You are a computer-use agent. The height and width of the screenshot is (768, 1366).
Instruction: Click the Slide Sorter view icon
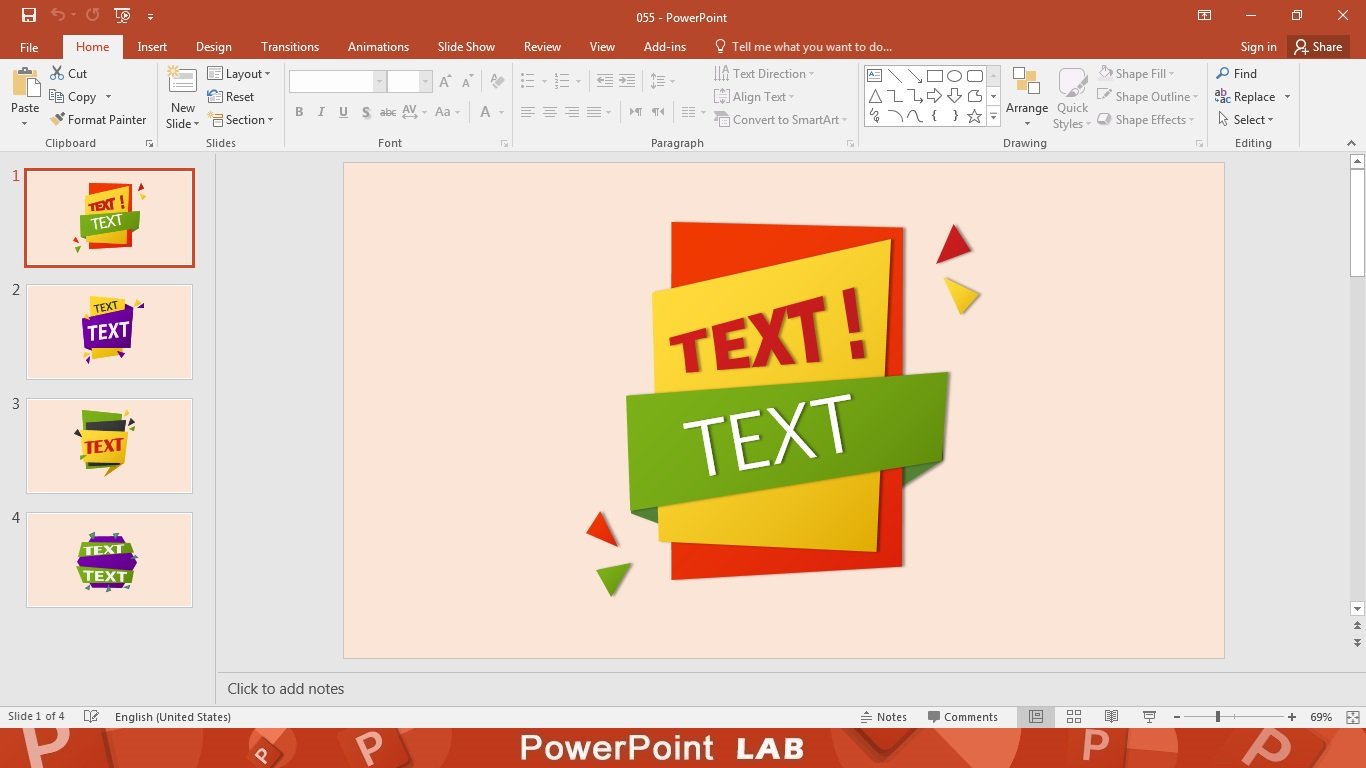pos(1074,717)
